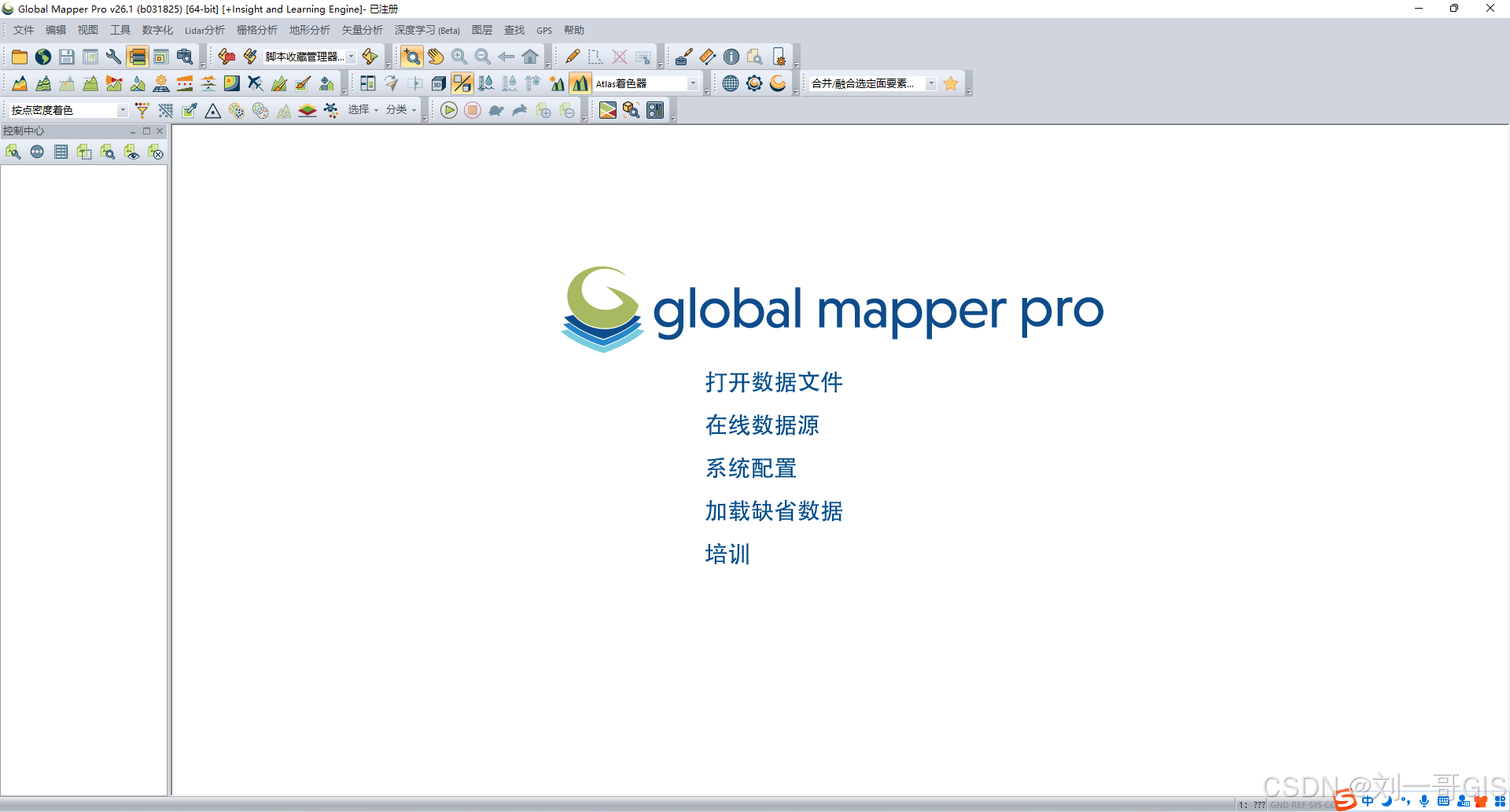
Task: Select the pan hand tool
Action: click(436, 57)
